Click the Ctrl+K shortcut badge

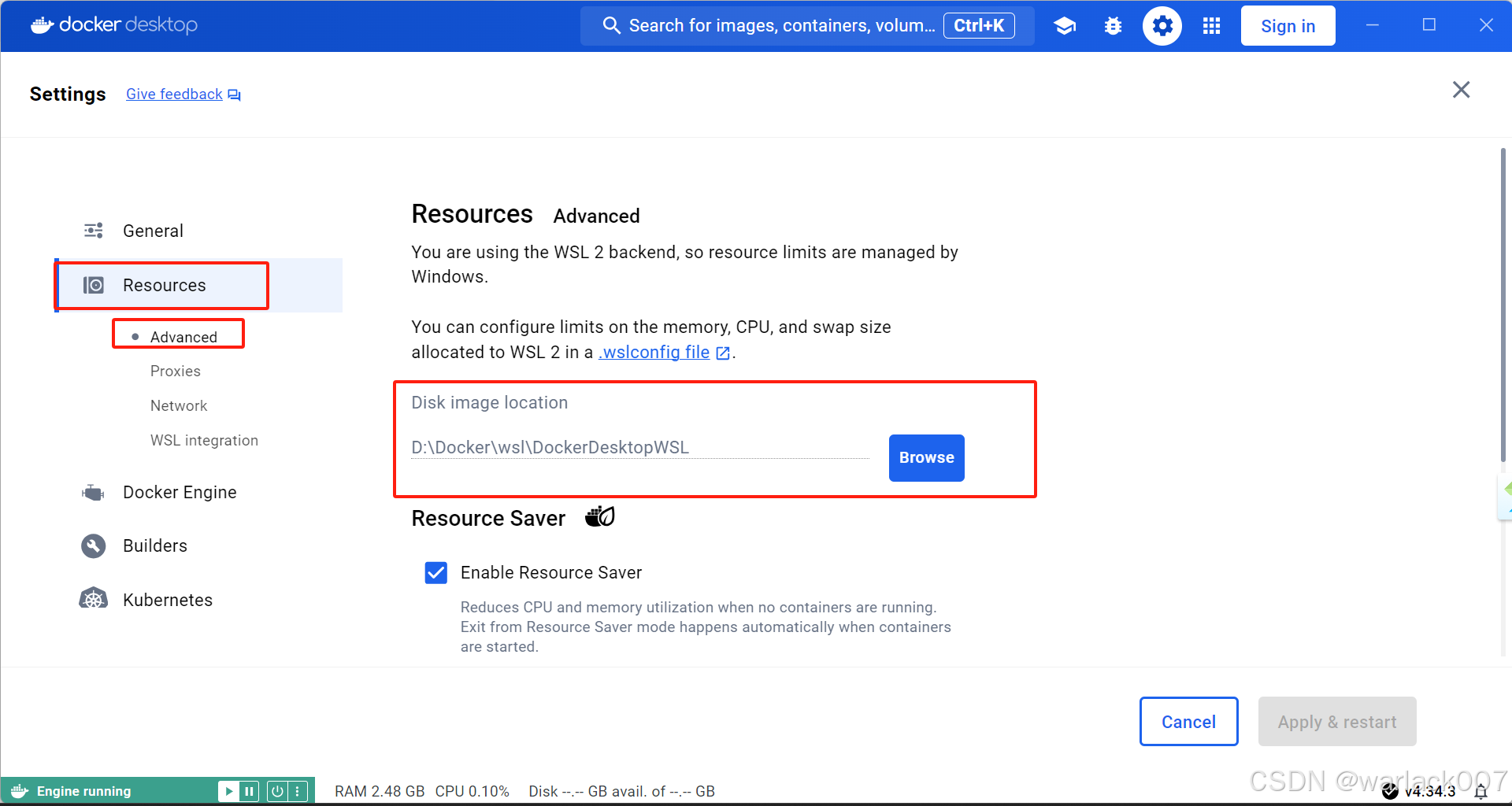pyautogui.click(x=979, y=26)
